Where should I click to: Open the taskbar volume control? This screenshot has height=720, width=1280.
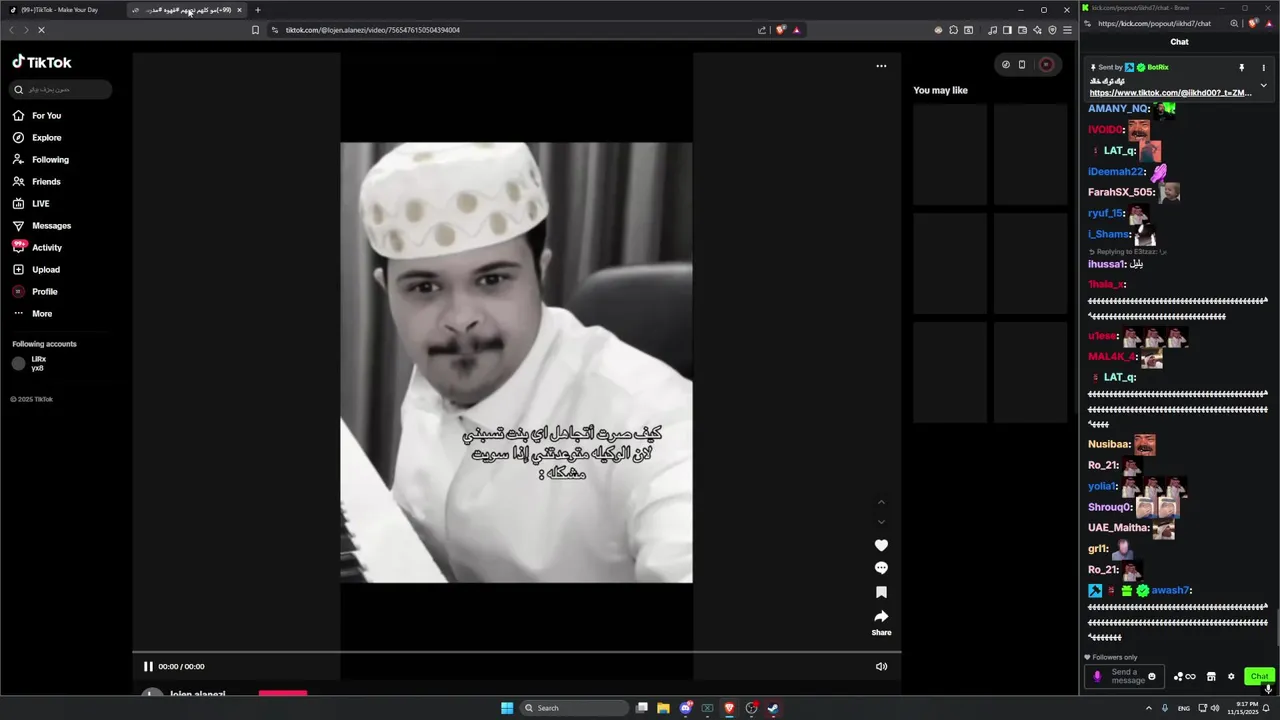[1215, 708]
